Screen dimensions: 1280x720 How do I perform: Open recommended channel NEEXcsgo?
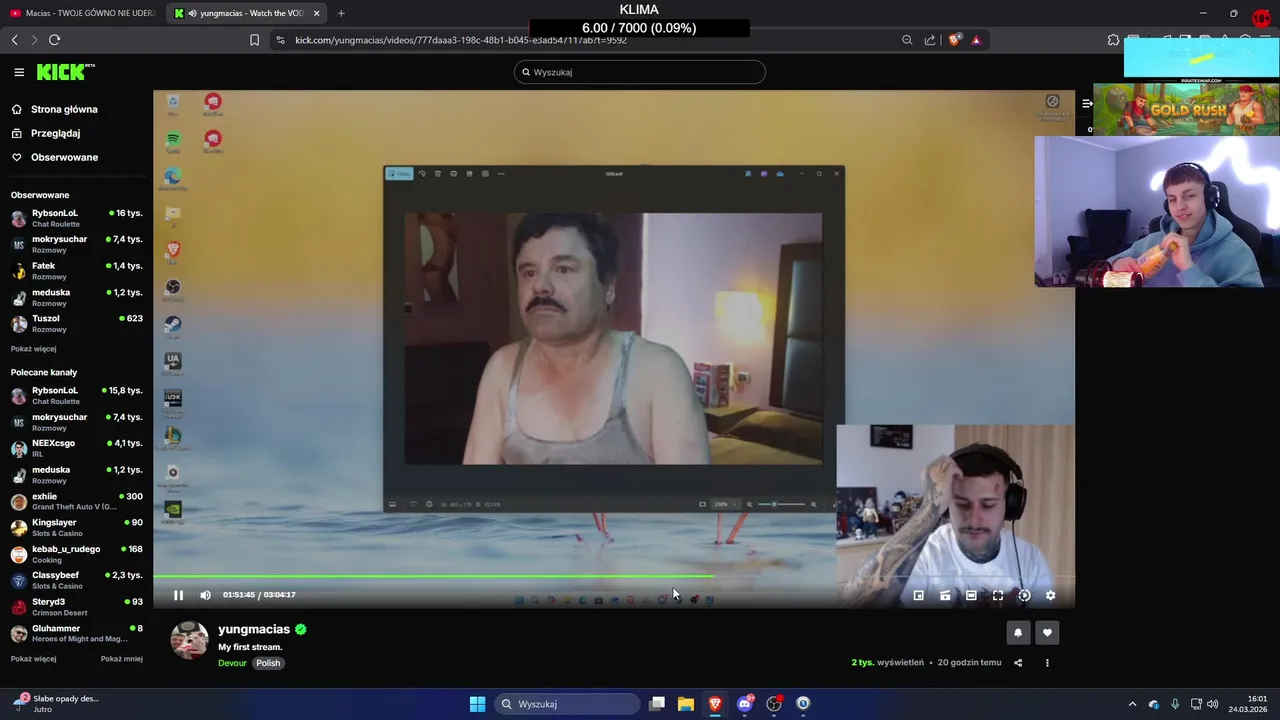click(x=76, y=448)
